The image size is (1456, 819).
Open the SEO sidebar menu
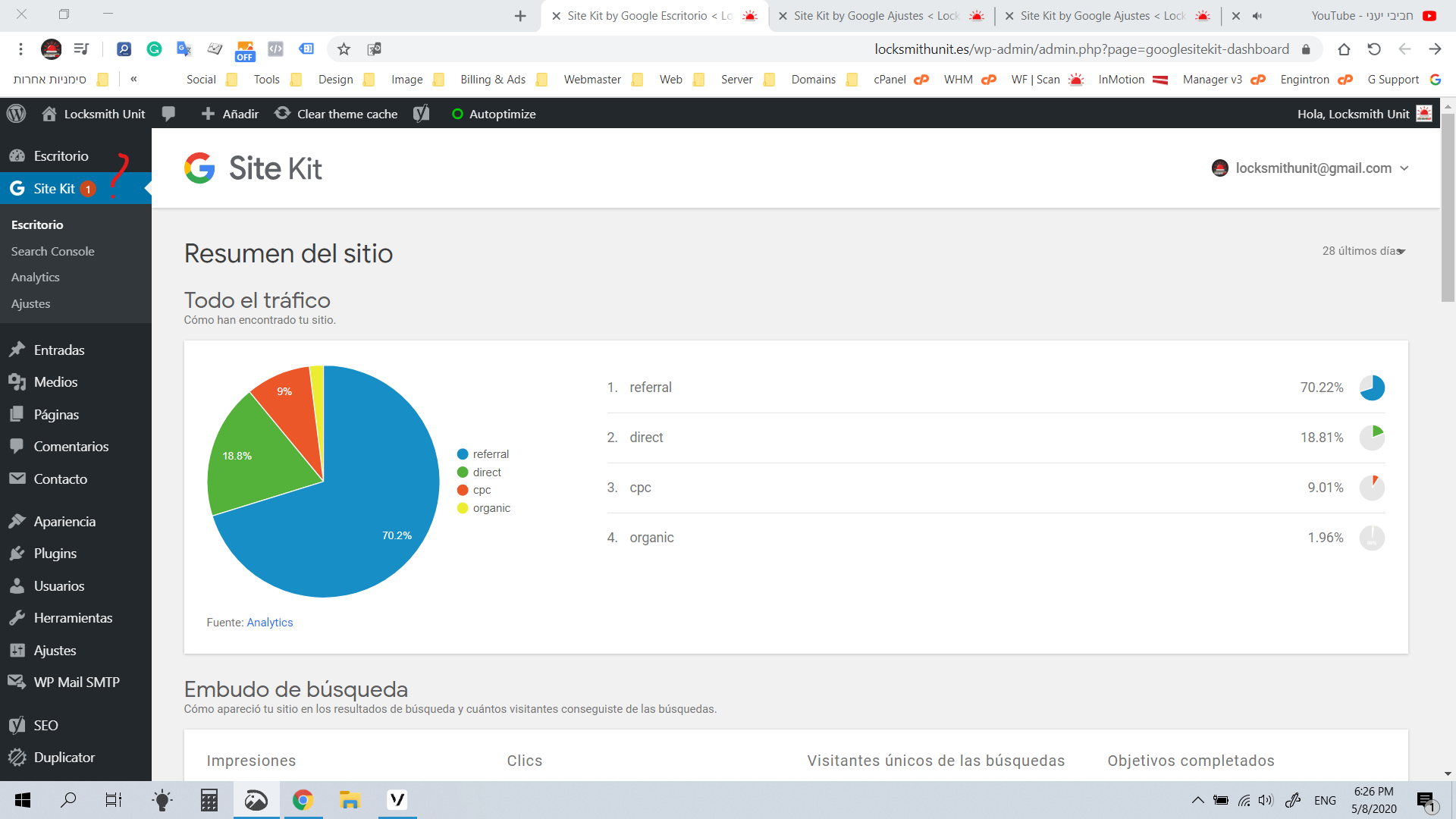(76, 726)
